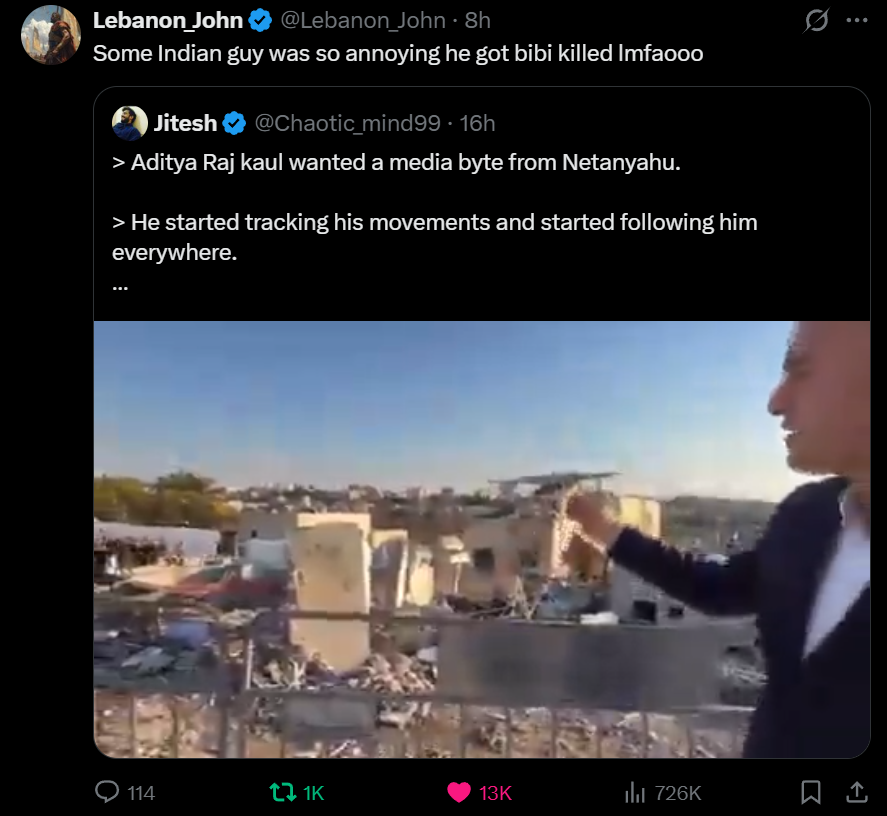Open the 8h timestamp link
This screenshot has width=887, height=816.
tap(478, 20)
